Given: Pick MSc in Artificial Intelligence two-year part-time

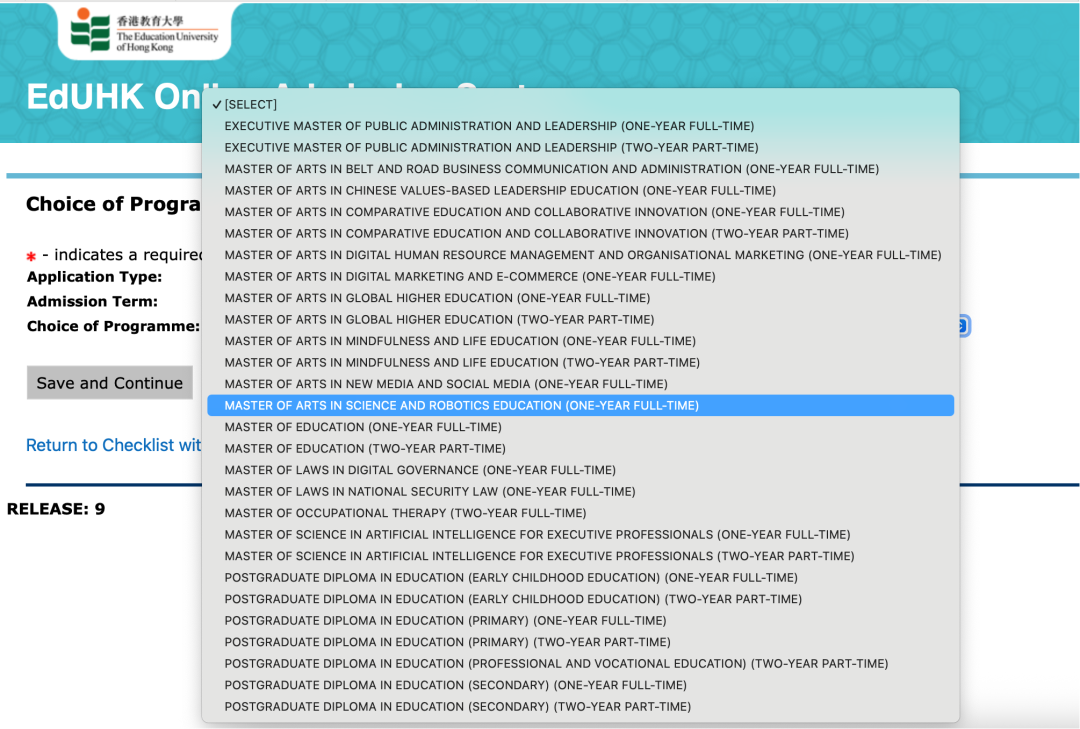Looking at the screenshot, I should point(539,556).
